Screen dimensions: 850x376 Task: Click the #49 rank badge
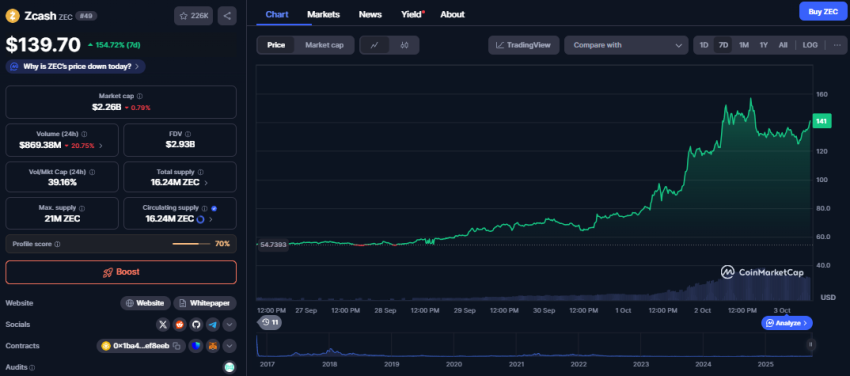click(x=86, y=16)
